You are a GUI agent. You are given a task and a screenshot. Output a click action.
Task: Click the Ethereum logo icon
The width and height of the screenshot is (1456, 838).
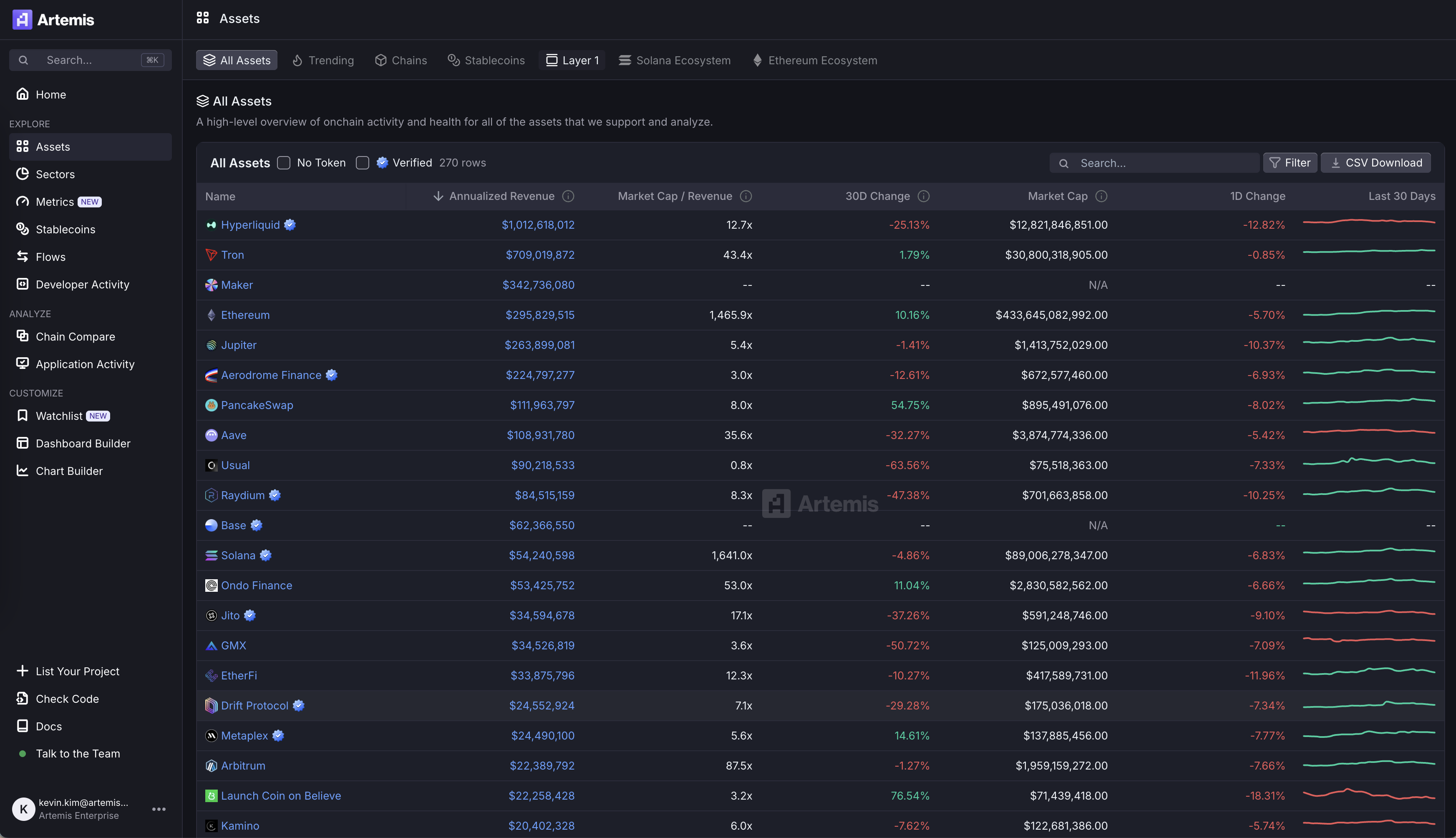pos(211,315)
